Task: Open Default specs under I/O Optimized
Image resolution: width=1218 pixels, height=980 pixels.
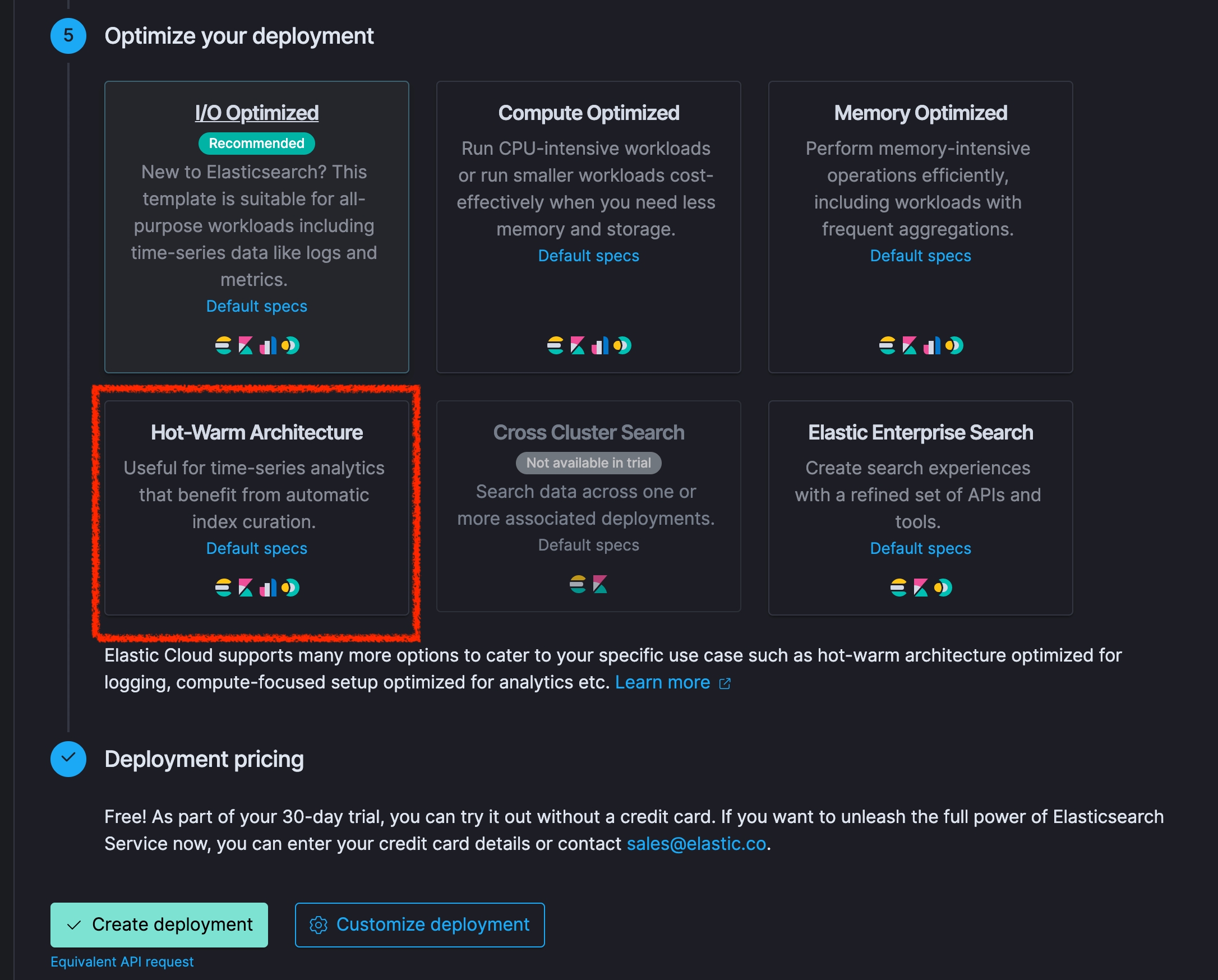Action: tap(256, 306)
